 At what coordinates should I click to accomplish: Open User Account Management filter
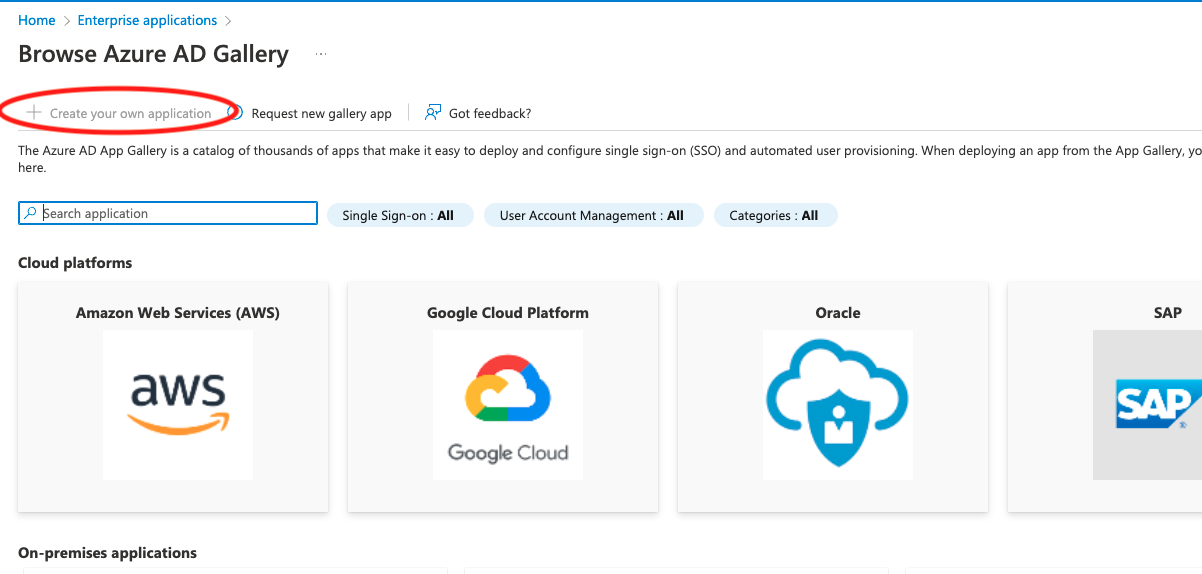point(592,215)
